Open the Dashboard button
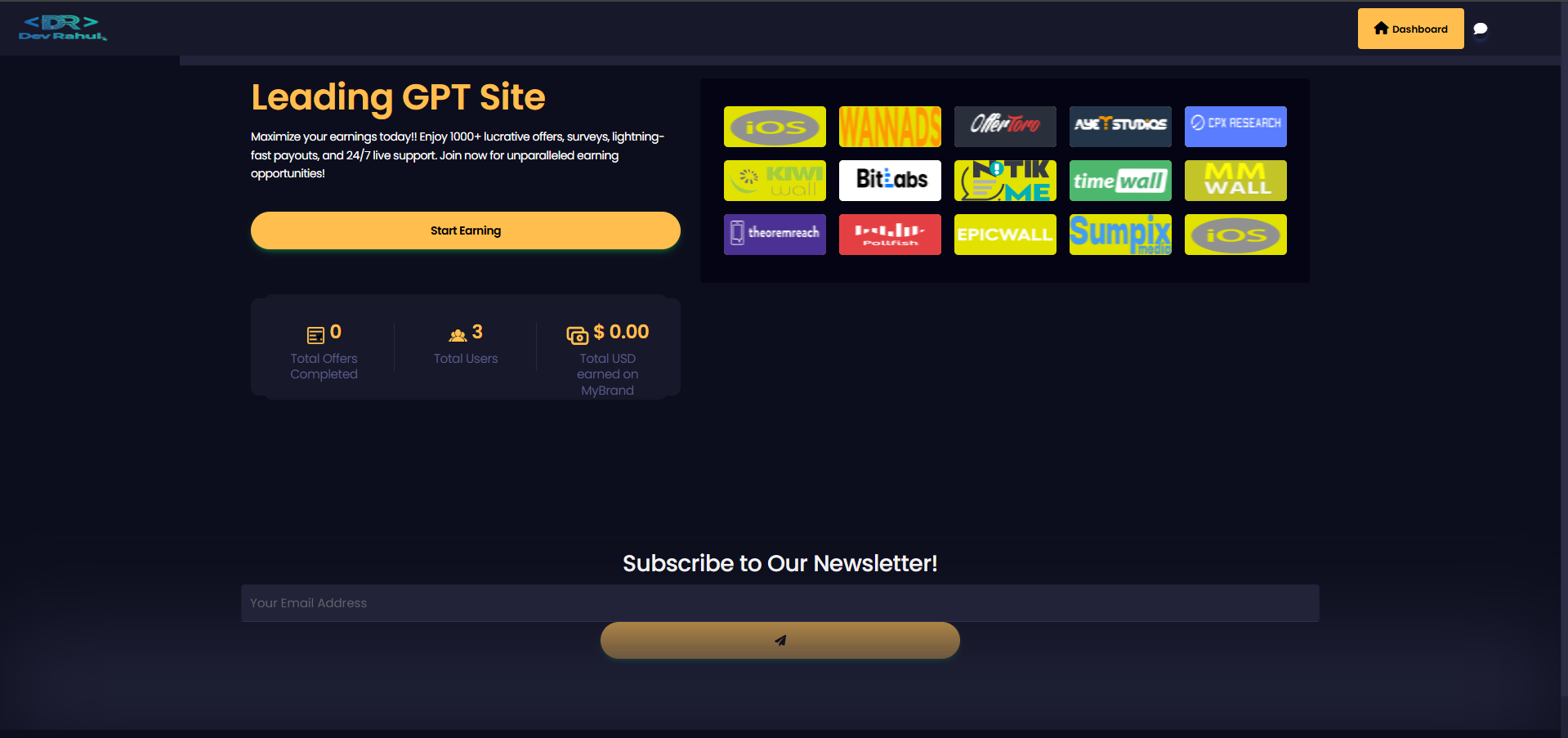 point(1410,29)
